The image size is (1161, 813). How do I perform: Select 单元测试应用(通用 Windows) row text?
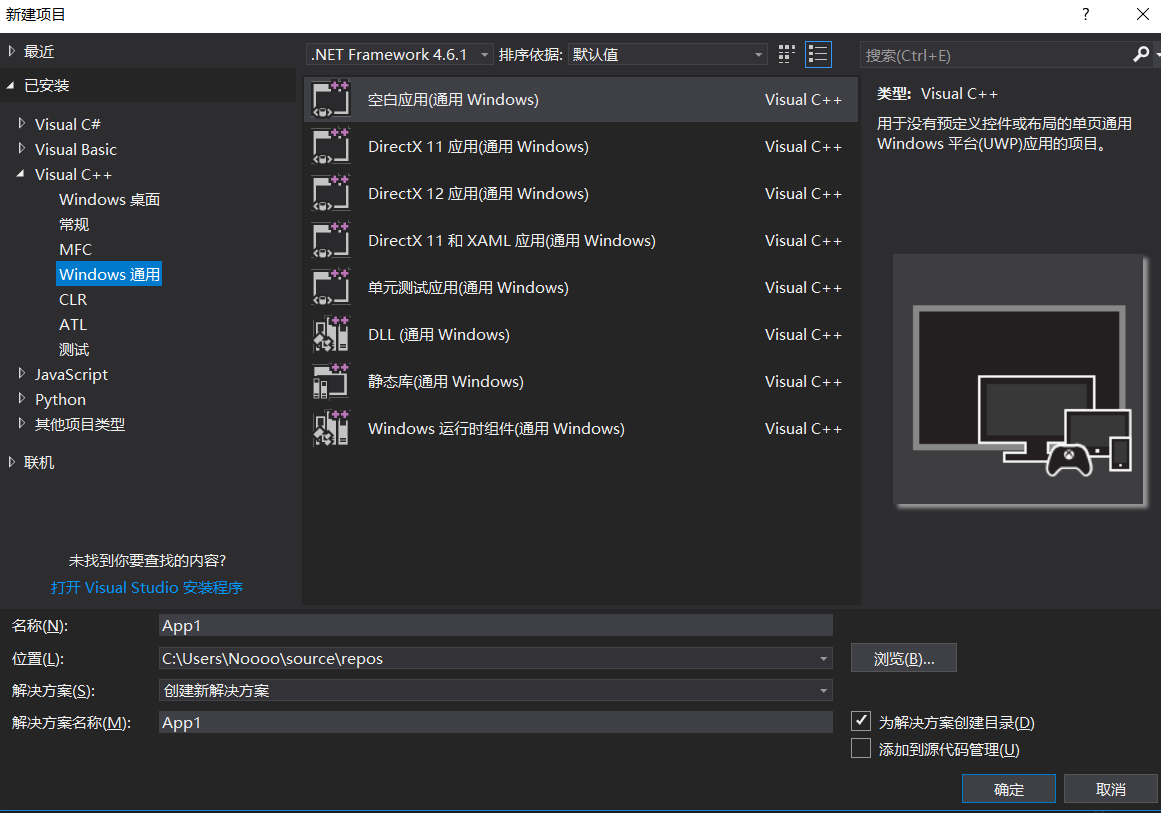pos(468,287)
